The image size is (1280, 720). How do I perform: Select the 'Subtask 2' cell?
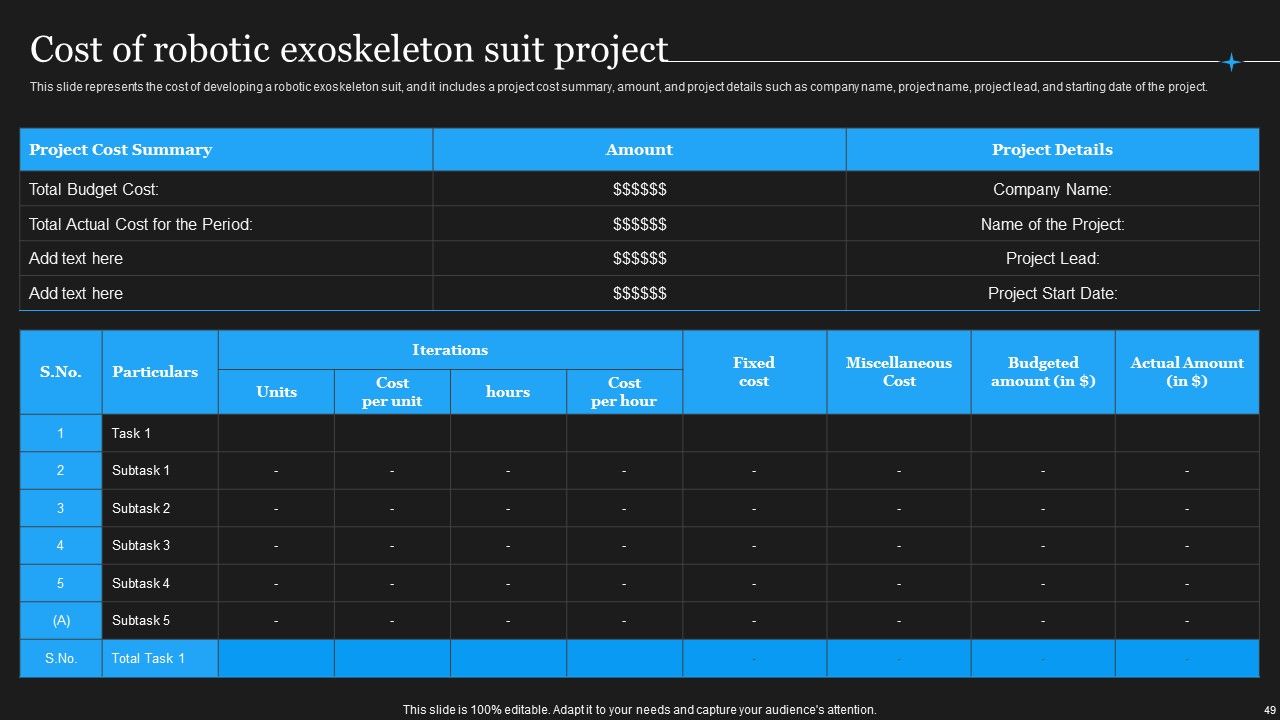160,508
